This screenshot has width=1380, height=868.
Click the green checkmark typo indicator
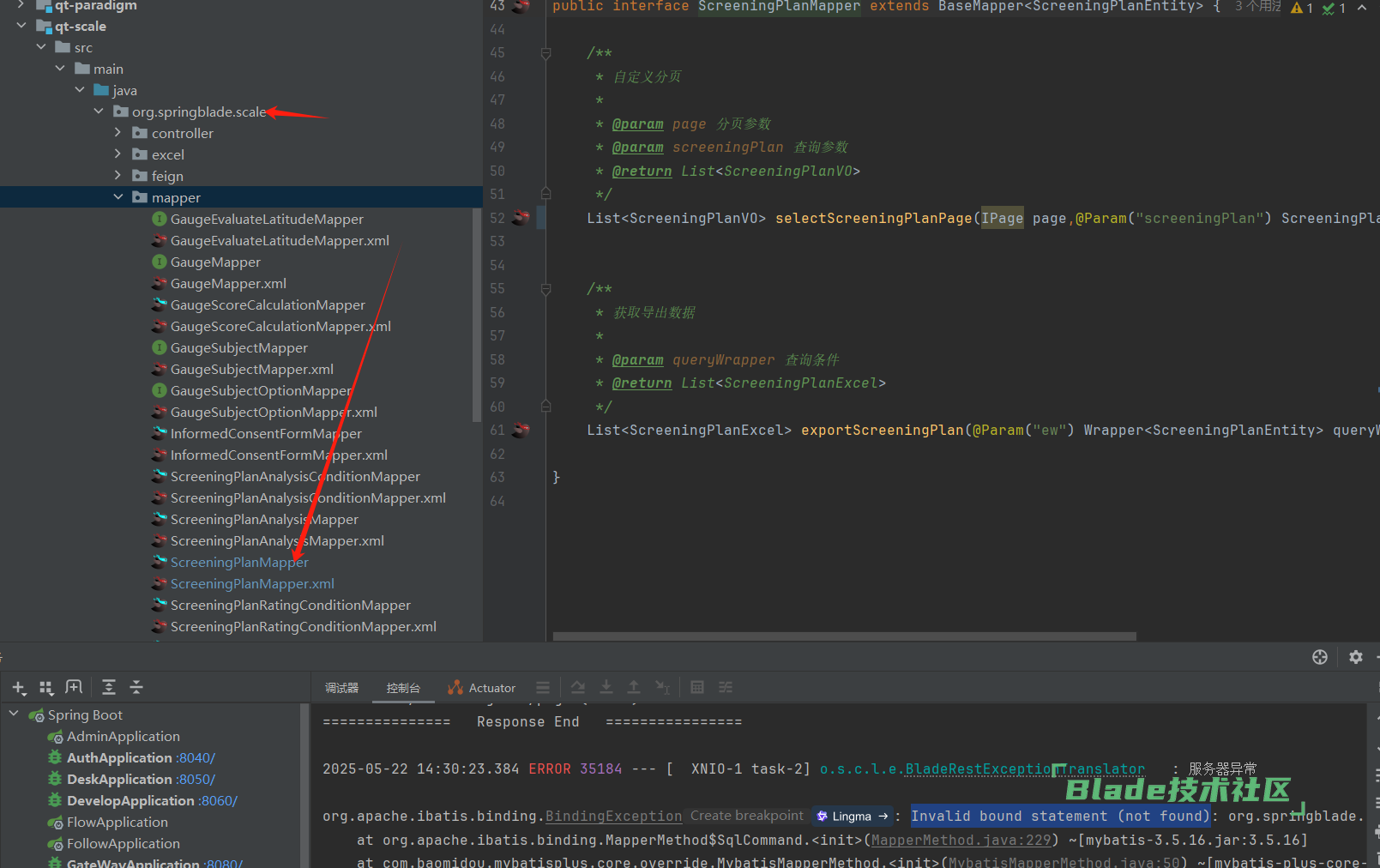[x=1329, y=9]
